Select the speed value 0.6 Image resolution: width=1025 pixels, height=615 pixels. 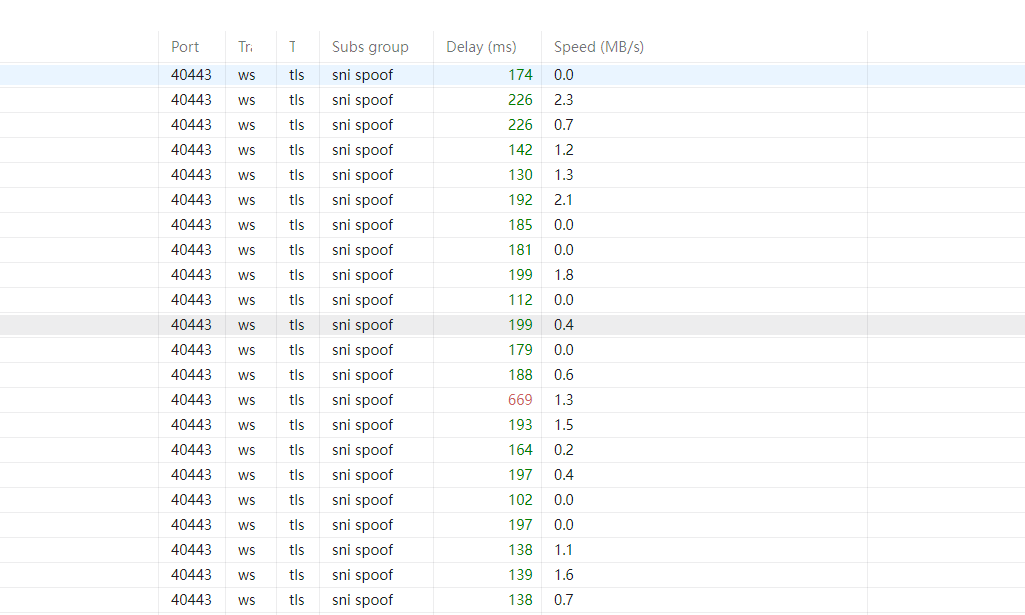pyautogui.click(x=563, y=375)
